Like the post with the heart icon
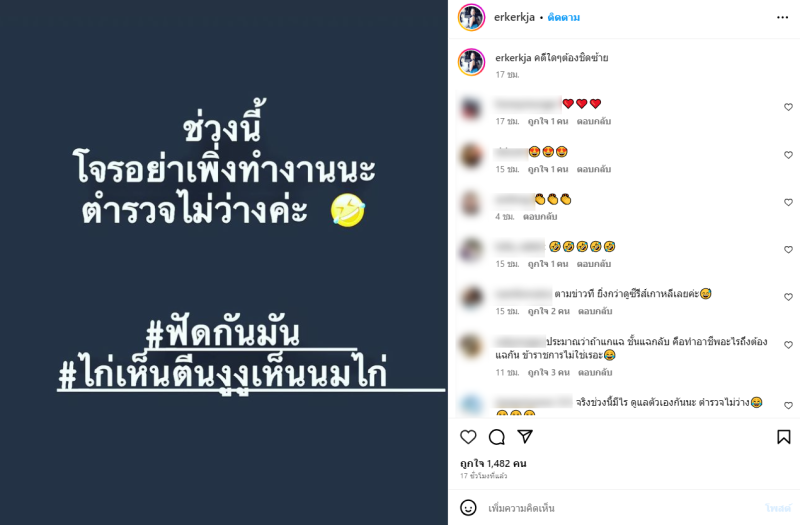Screen dimensions: 800x525 468,437
